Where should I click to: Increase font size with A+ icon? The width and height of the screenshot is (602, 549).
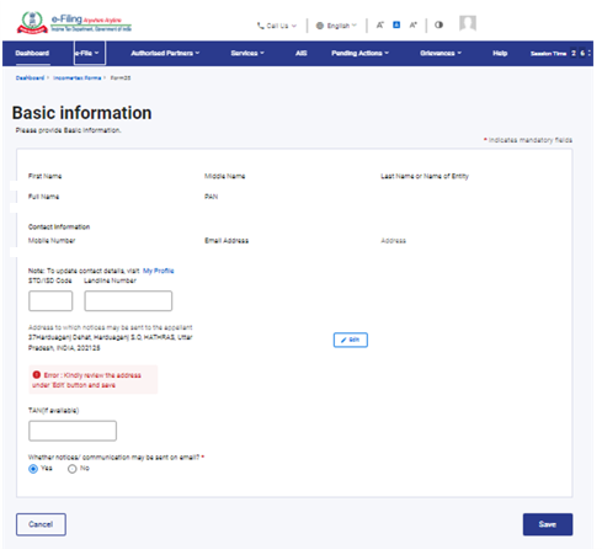tap(412, 25)
